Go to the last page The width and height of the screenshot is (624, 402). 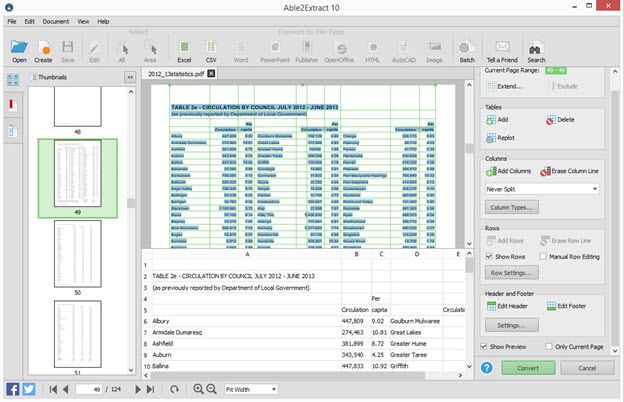click(150, 389)
